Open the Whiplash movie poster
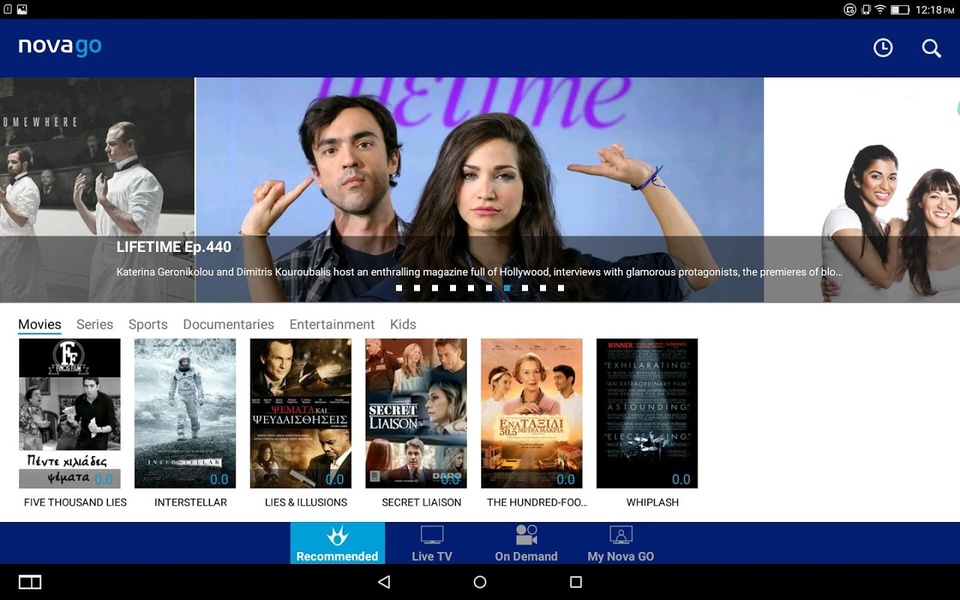Screen dimensions: 960x600 coord(647,413)
